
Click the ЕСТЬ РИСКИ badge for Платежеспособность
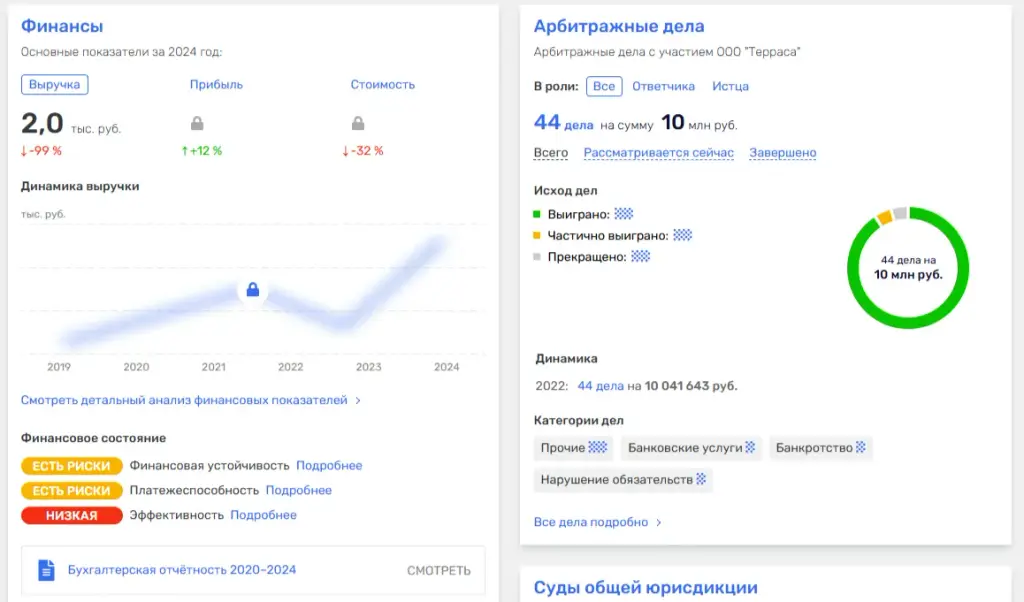tap(72, 490)
